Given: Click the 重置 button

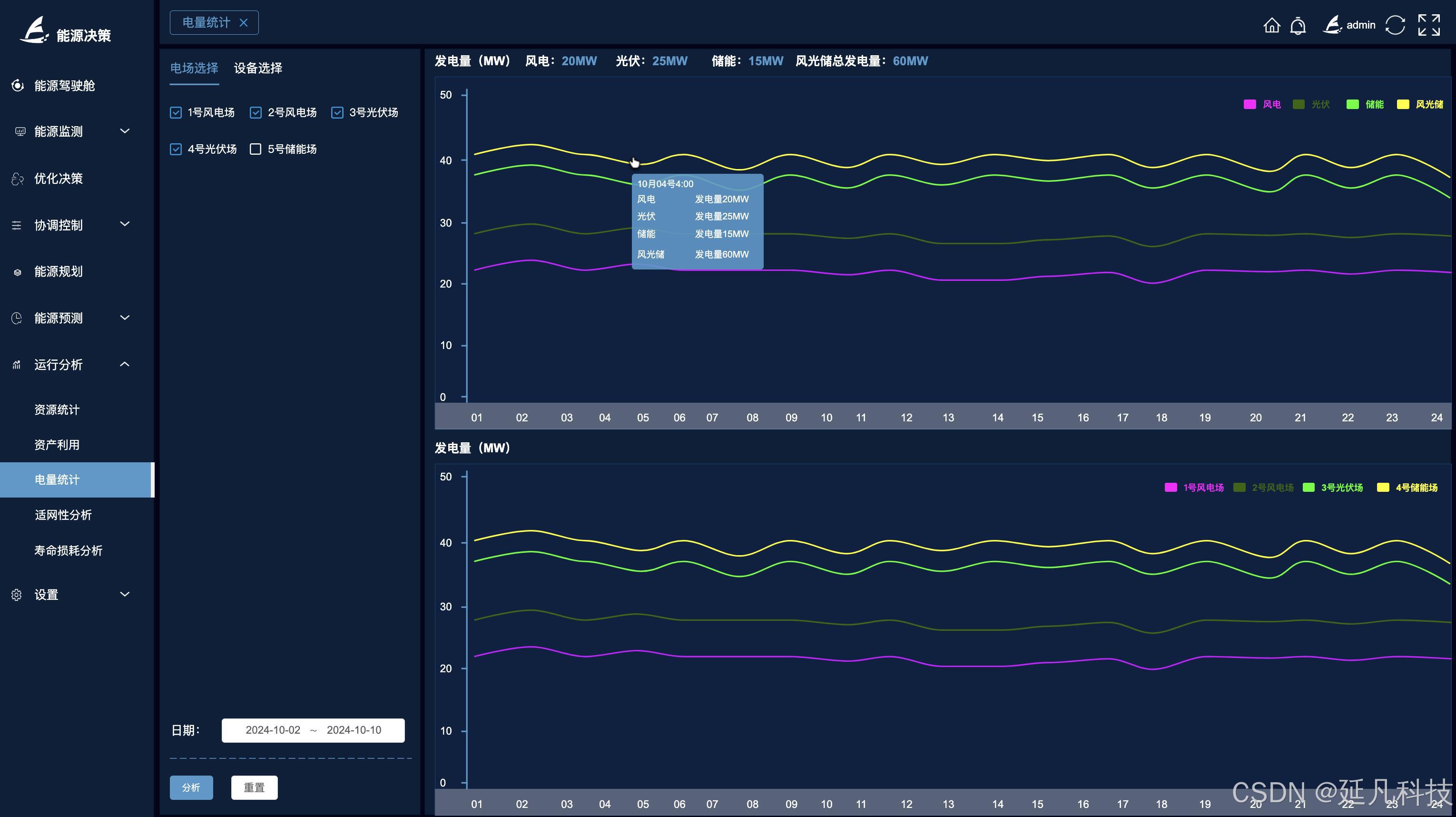Looking at the screenshot, I should [255, 787].
